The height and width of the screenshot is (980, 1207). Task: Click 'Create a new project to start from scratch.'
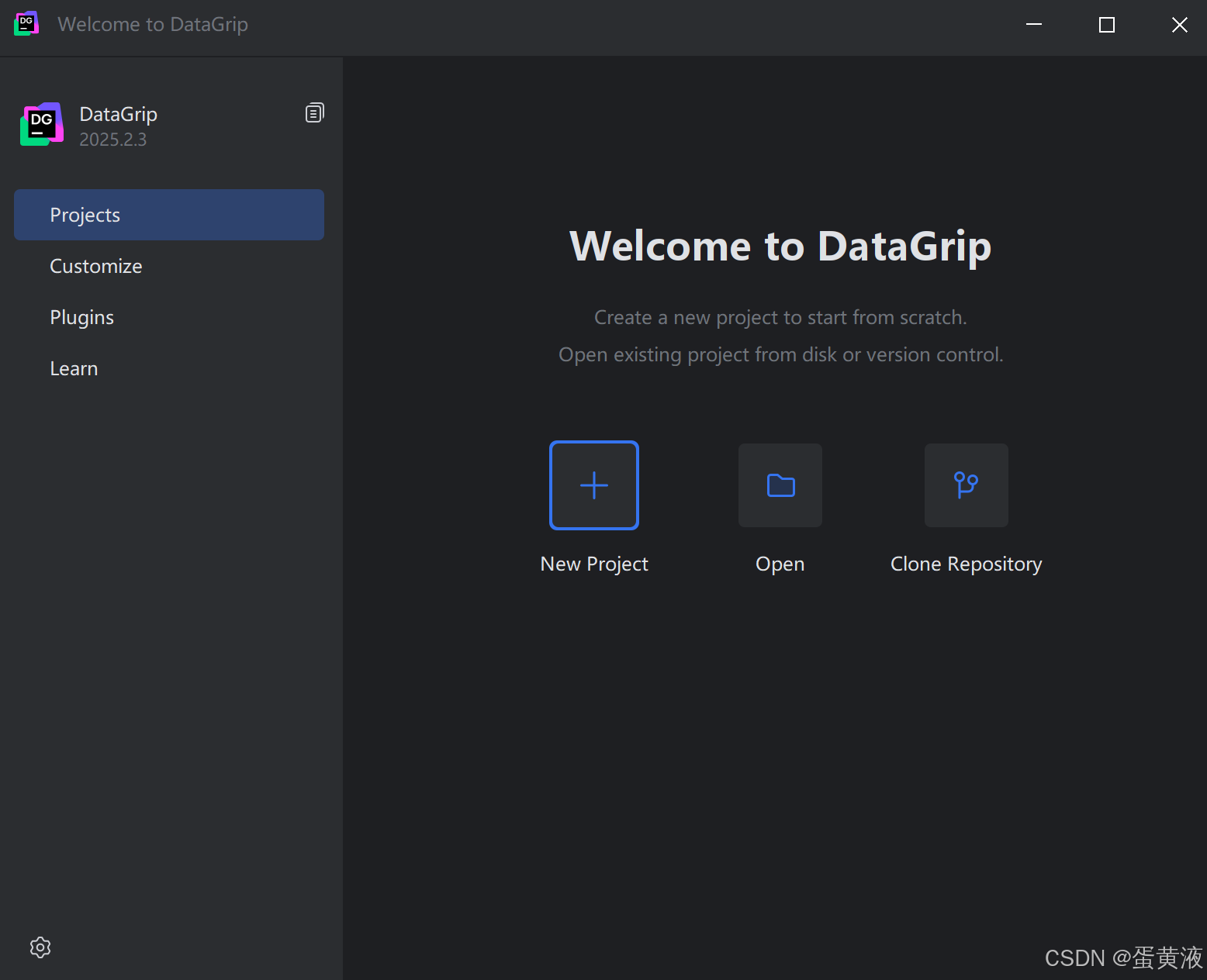(x=780, y=318)
